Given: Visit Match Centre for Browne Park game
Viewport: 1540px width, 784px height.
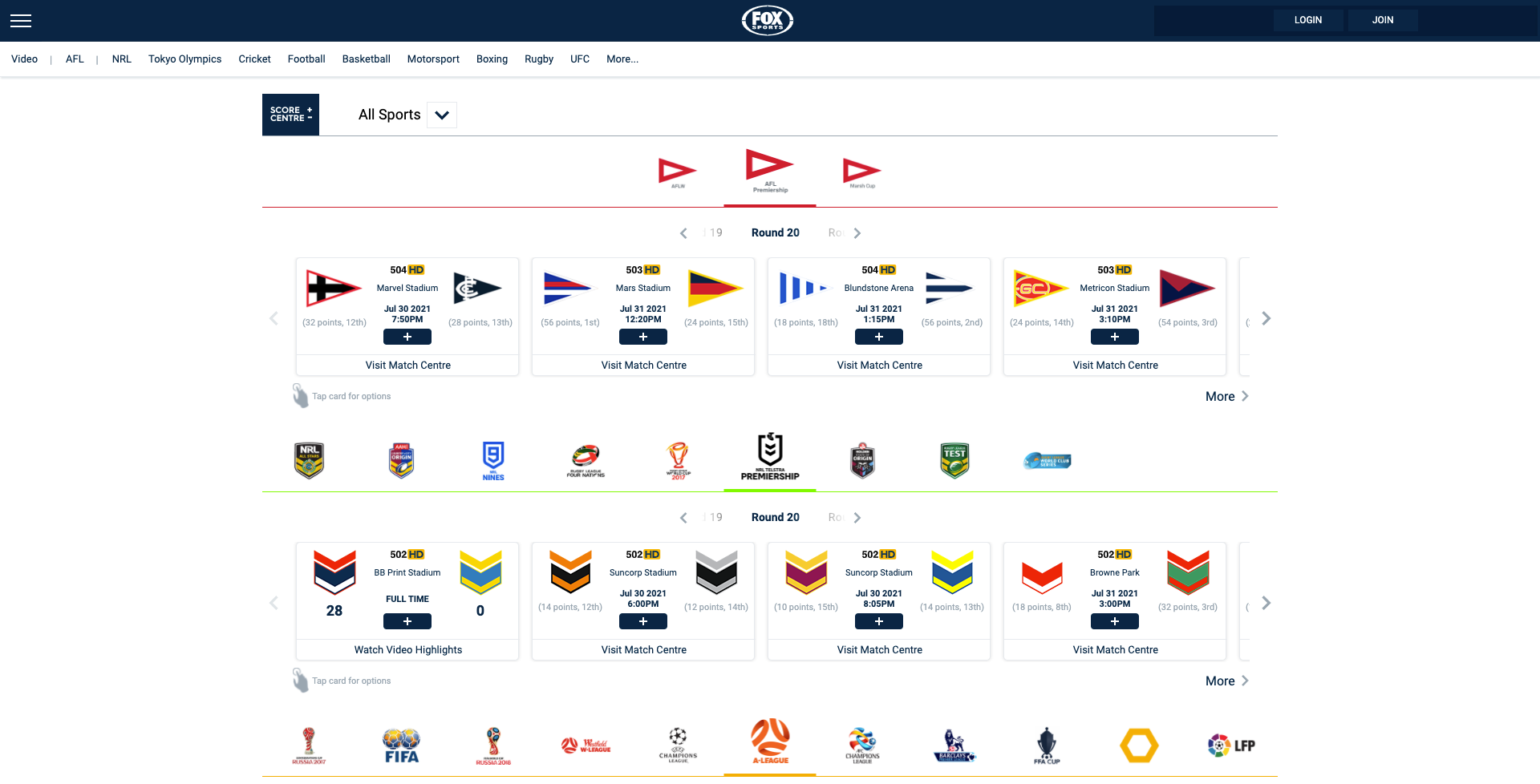Looking at the screenshot, I should pos(1115,650).
